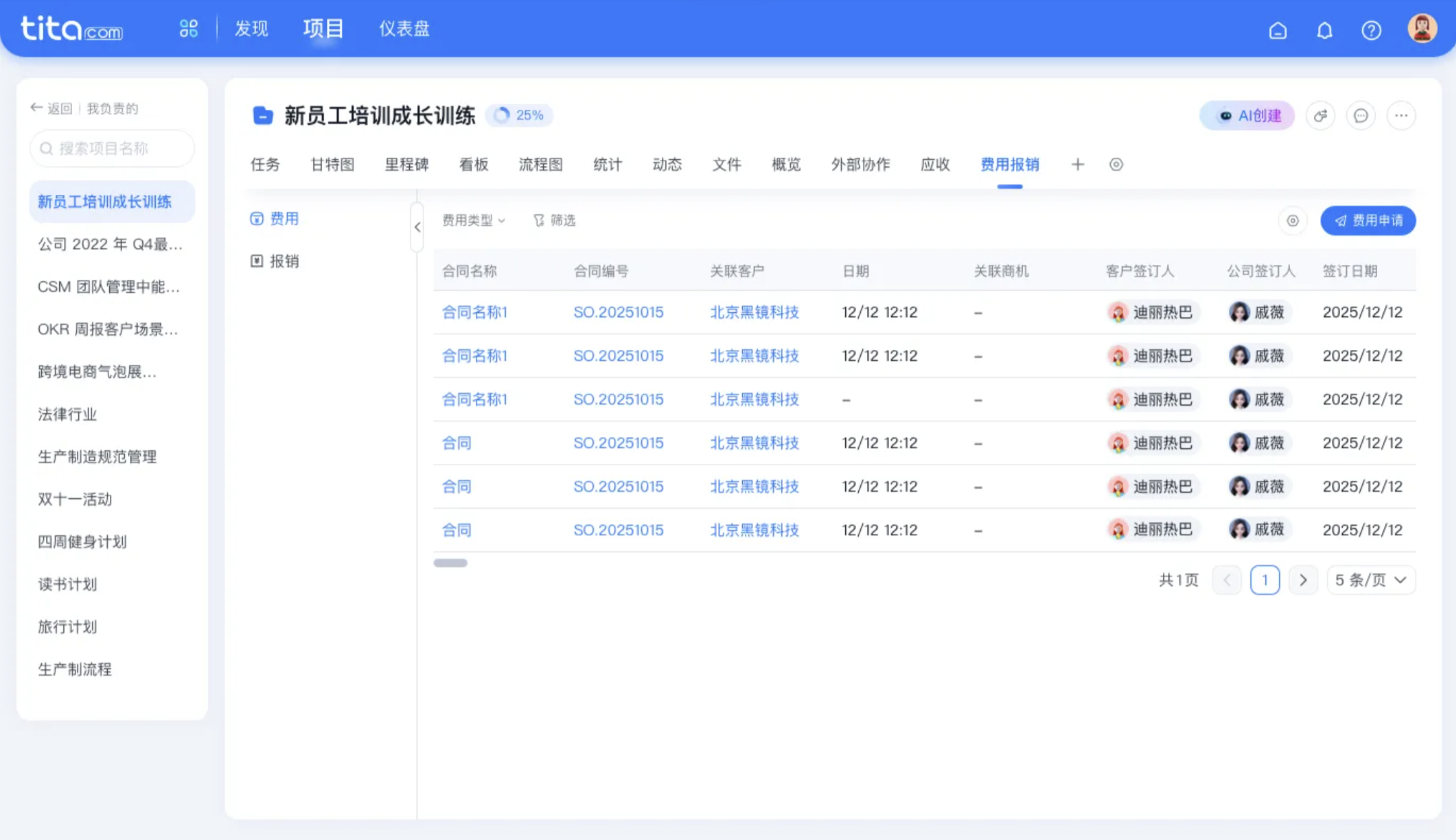Click the 合同编号 column header
1456x840 pixels.
[601, 271]
